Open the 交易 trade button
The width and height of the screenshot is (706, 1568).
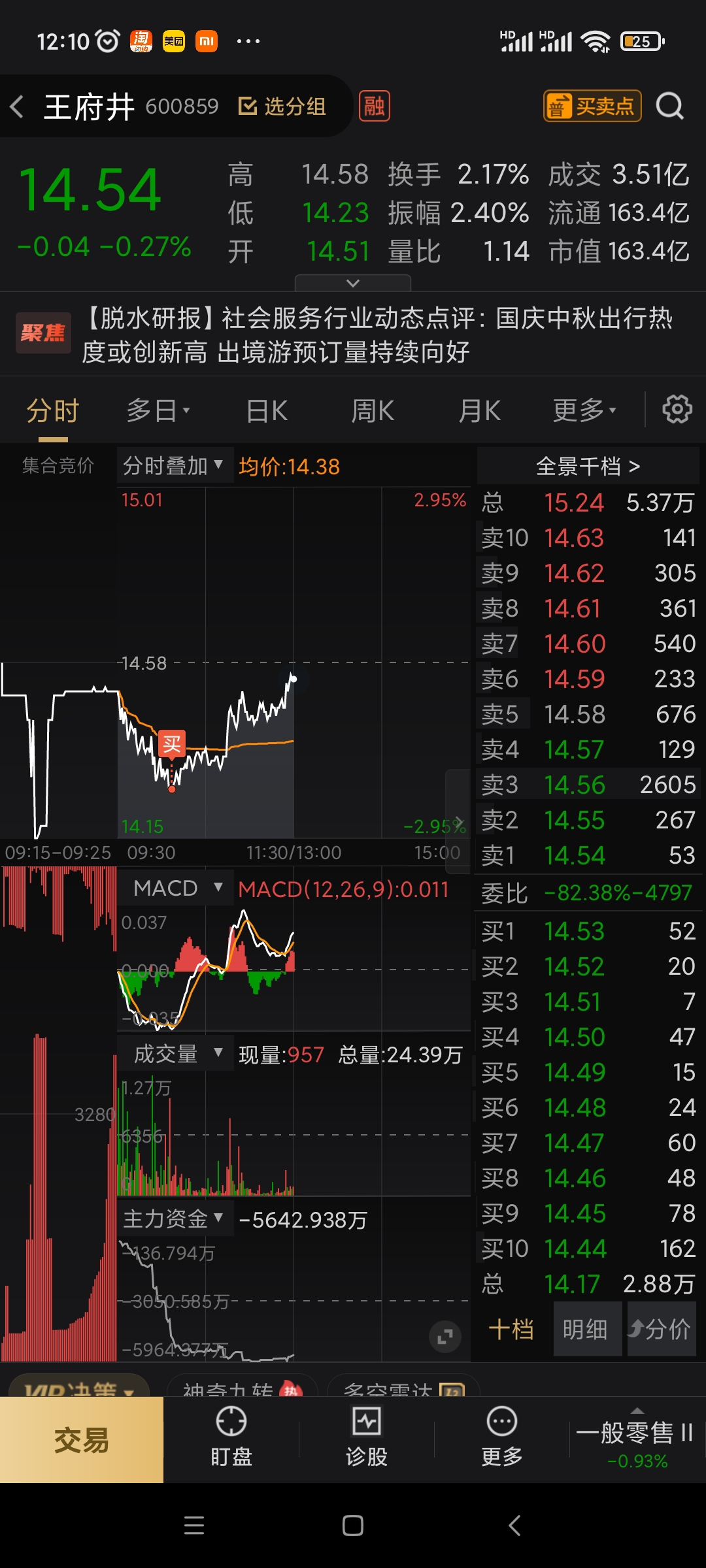coord(82,1440)
